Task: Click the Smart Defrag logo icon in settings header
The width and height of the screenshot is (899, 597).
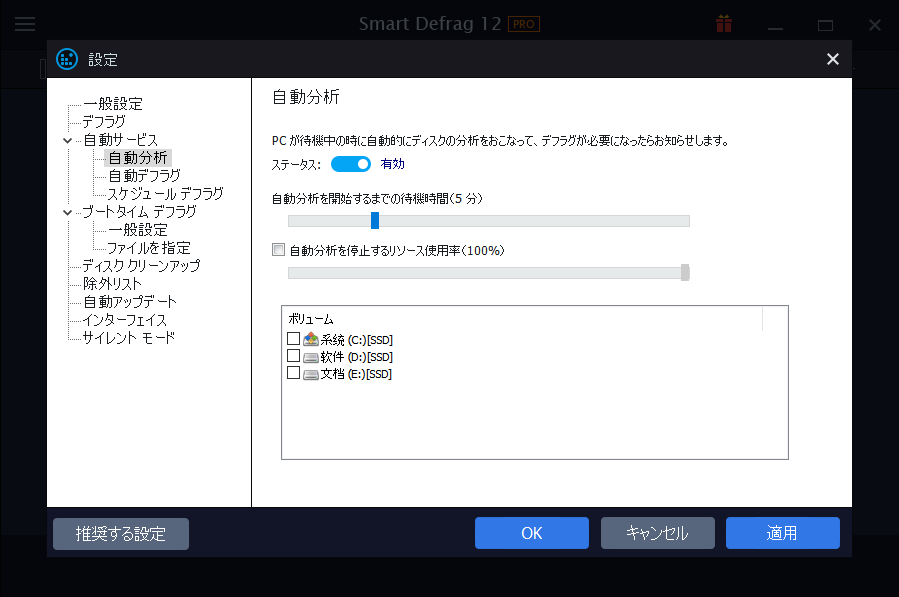Action: (x=67, y=59)
